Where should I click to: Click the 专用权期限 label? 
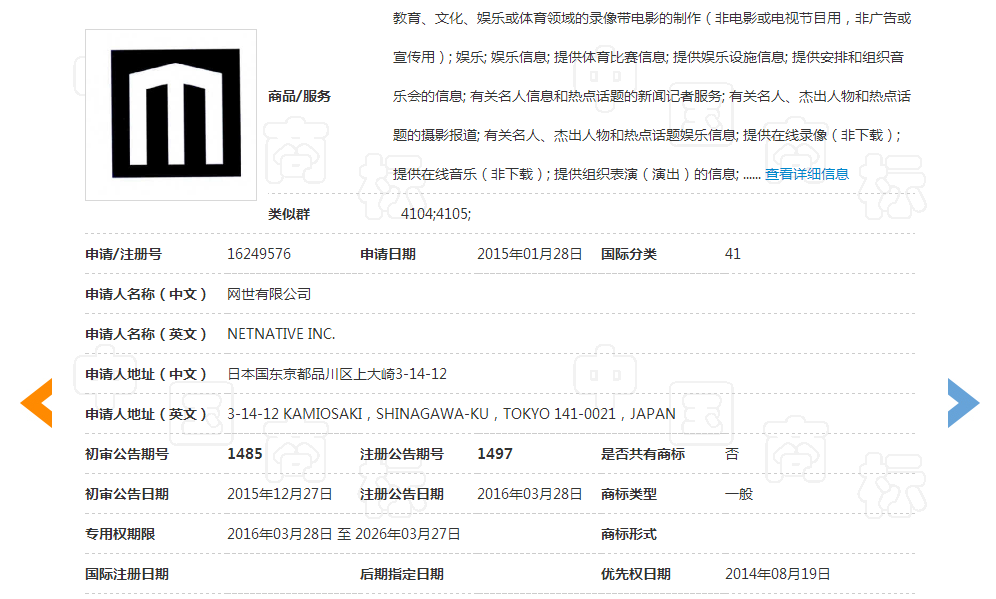click(x=120, y=534)
